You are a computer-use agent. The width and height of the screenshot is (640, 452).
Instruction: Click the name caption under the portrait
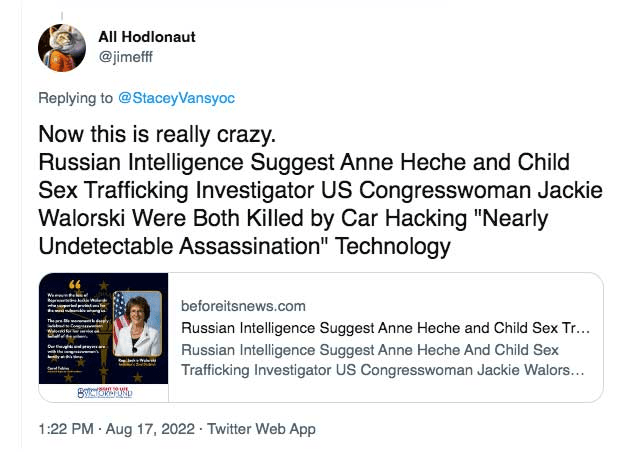[137, 359]
